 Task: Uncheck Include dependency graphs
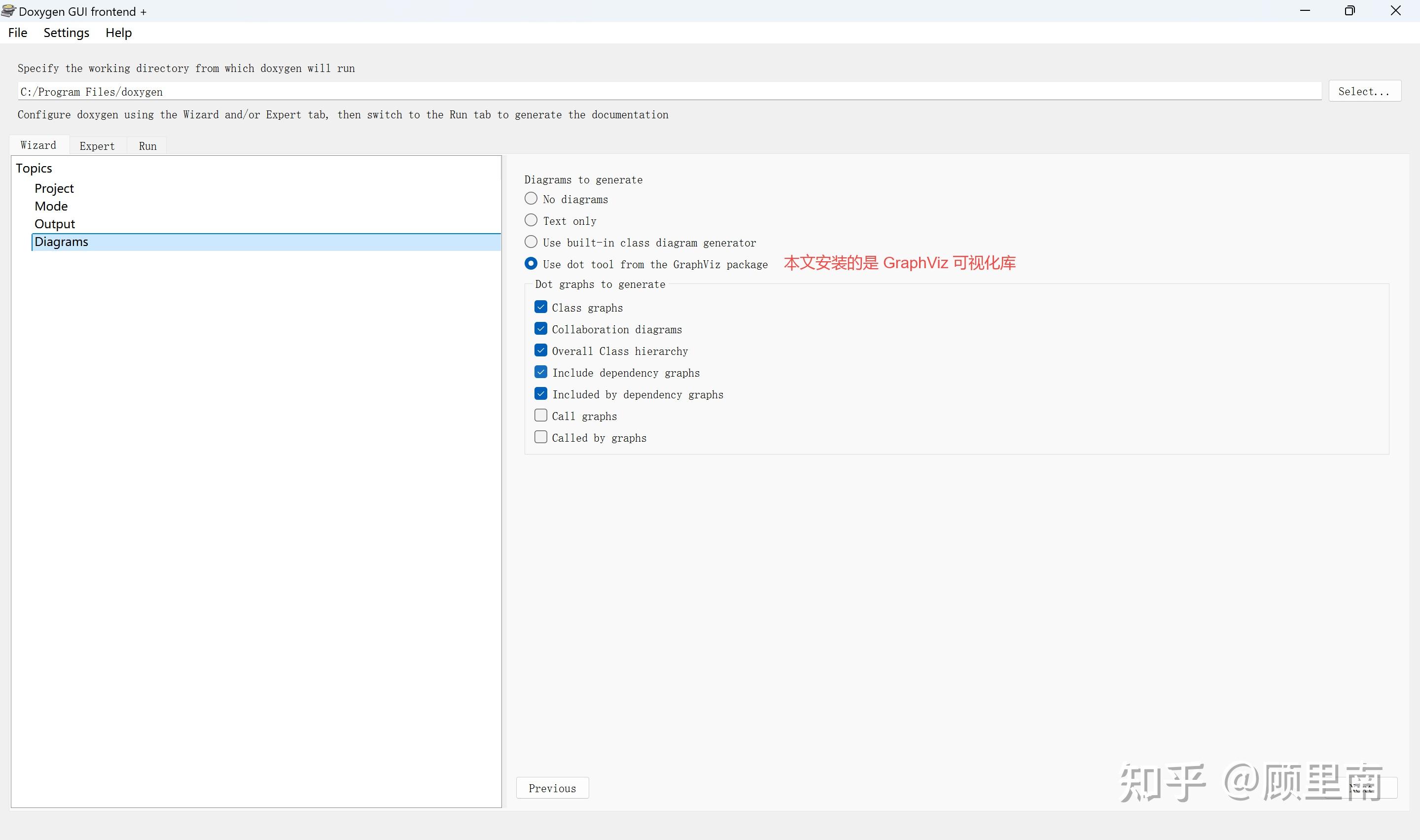(540, 372)
